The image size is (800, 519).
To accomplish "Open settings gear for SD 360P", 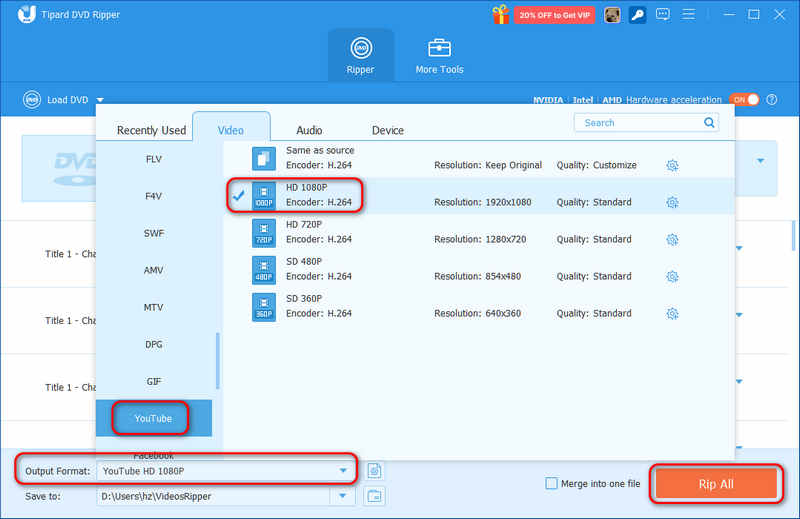I will click(x=672, y=313).
